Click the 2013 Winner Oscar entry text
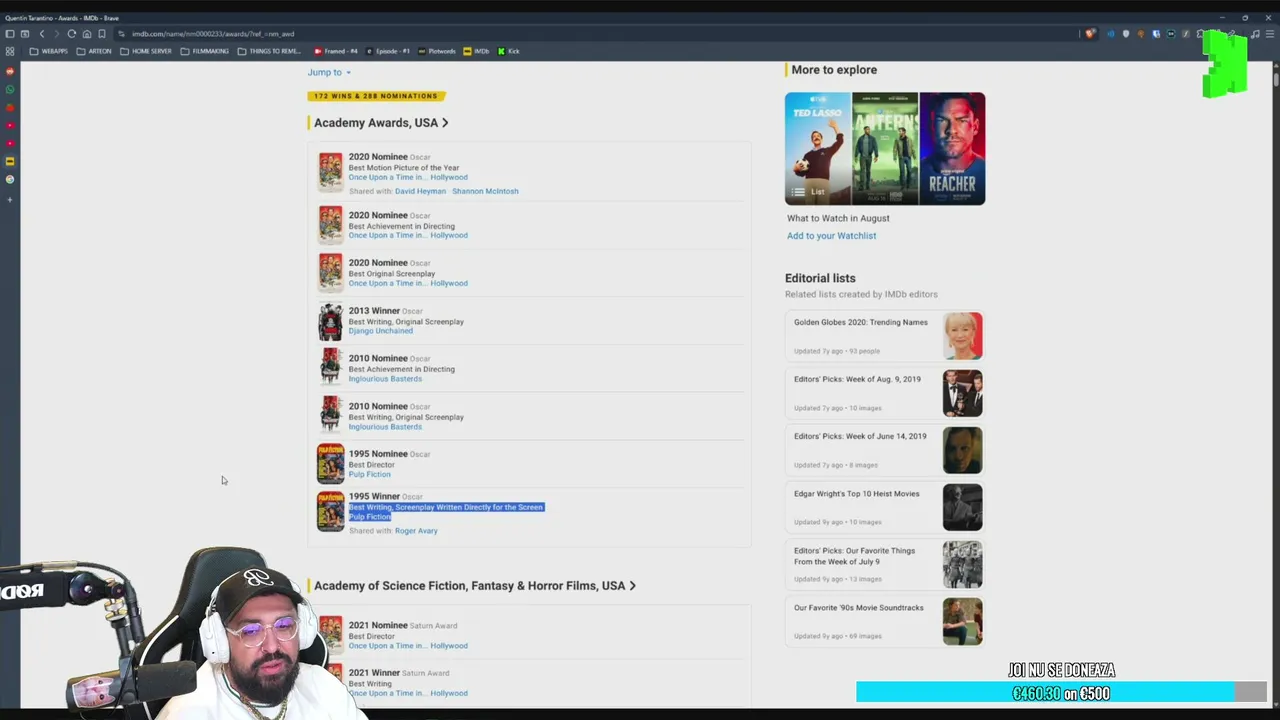 pos(406,321)
